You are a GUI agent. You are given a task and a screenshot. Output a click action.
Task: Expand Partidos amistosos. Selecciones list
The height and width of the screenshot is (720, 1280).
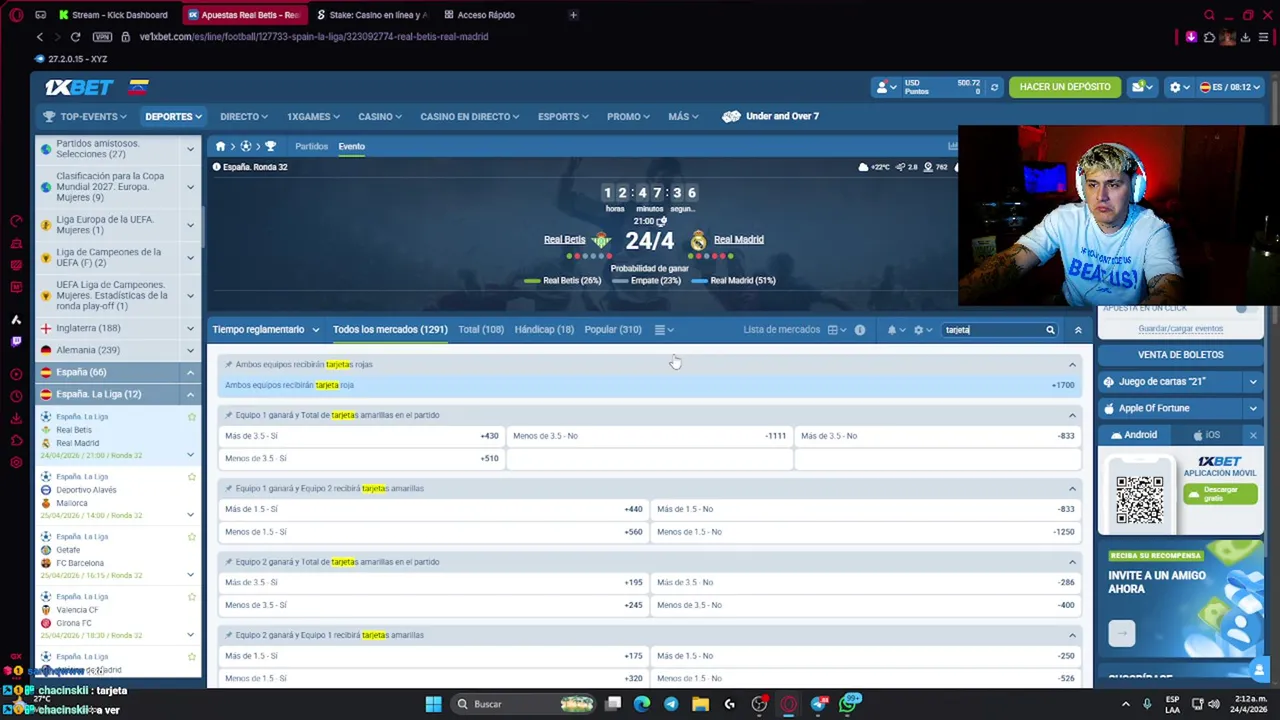(x=190, y=149)
